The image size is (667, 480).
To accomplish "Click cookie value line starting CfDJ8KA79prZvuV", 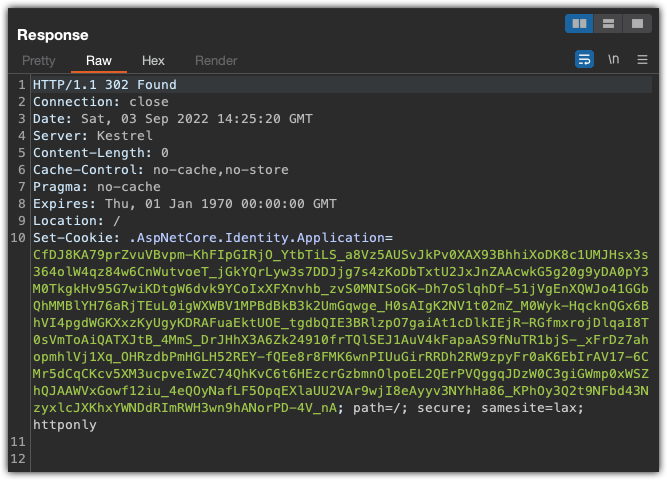I will [341, 255].
